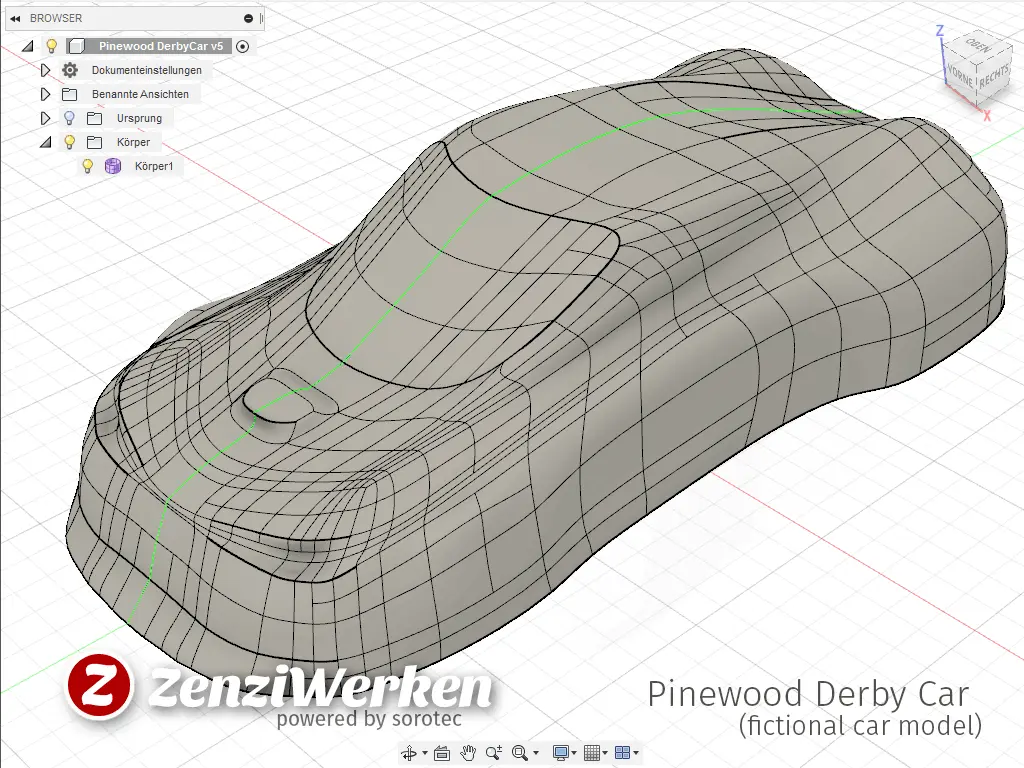The height and width of the screenshot is (768, 1024).
Task: Click the component cube icon for Pinewood DerbyCar
Action: click(x=76, y=46)
